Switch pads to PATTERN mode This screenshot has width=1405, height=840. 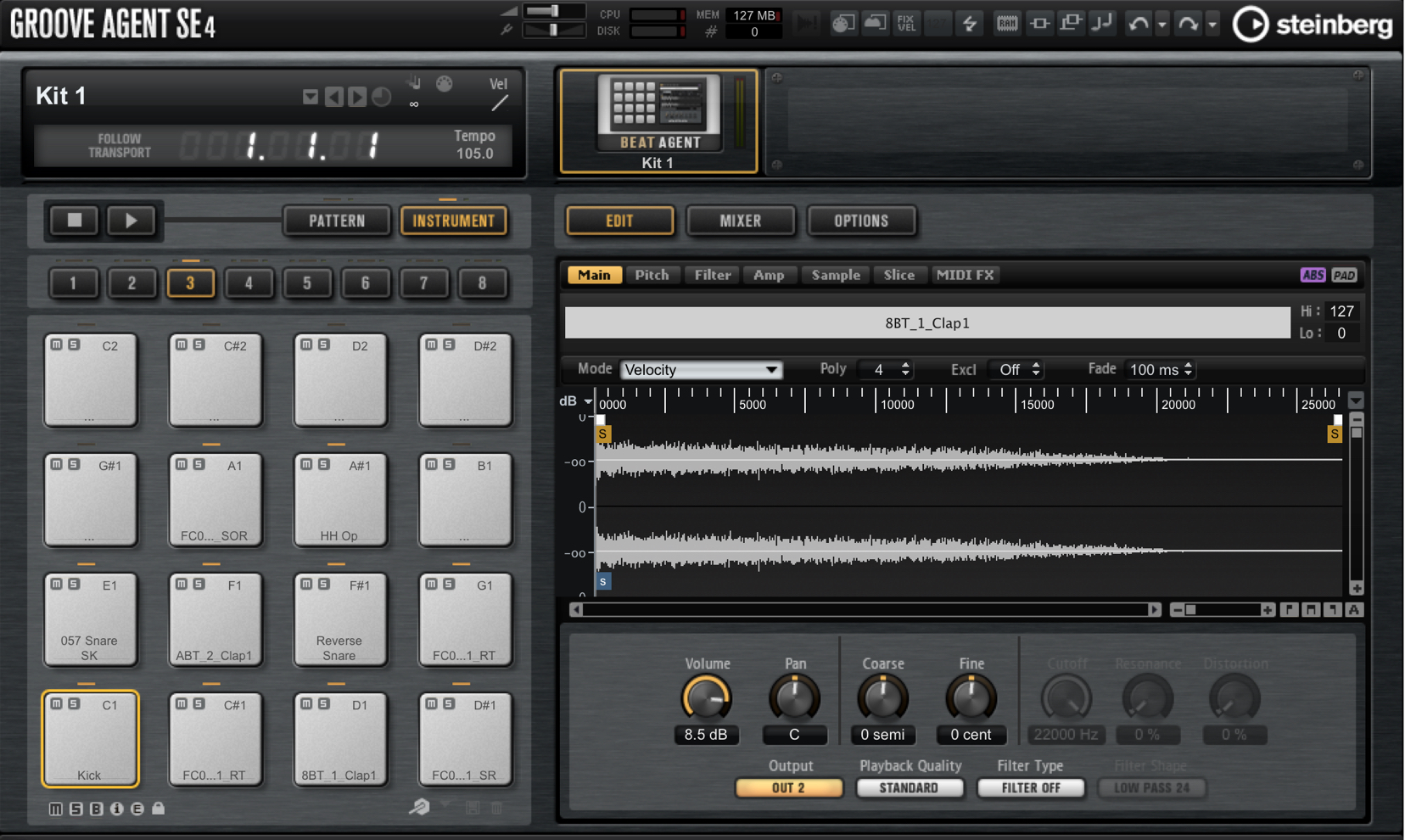(x=337, y=221)
